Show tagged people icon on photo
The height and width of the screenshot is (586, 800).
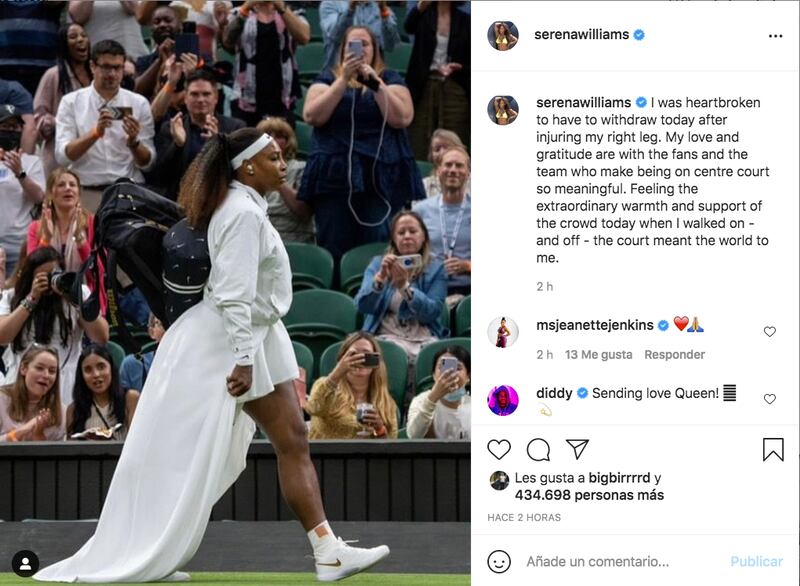pos(25,564)
